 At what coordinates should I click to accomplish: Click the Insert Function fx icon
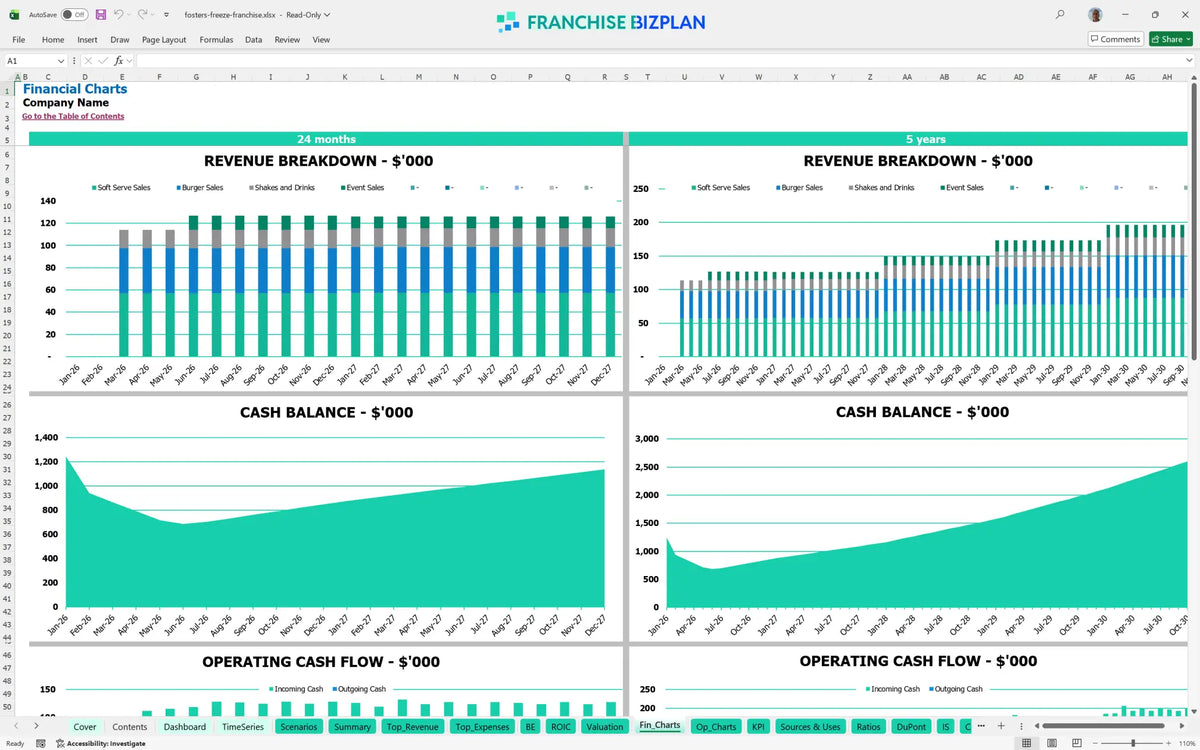pos(118,61)
